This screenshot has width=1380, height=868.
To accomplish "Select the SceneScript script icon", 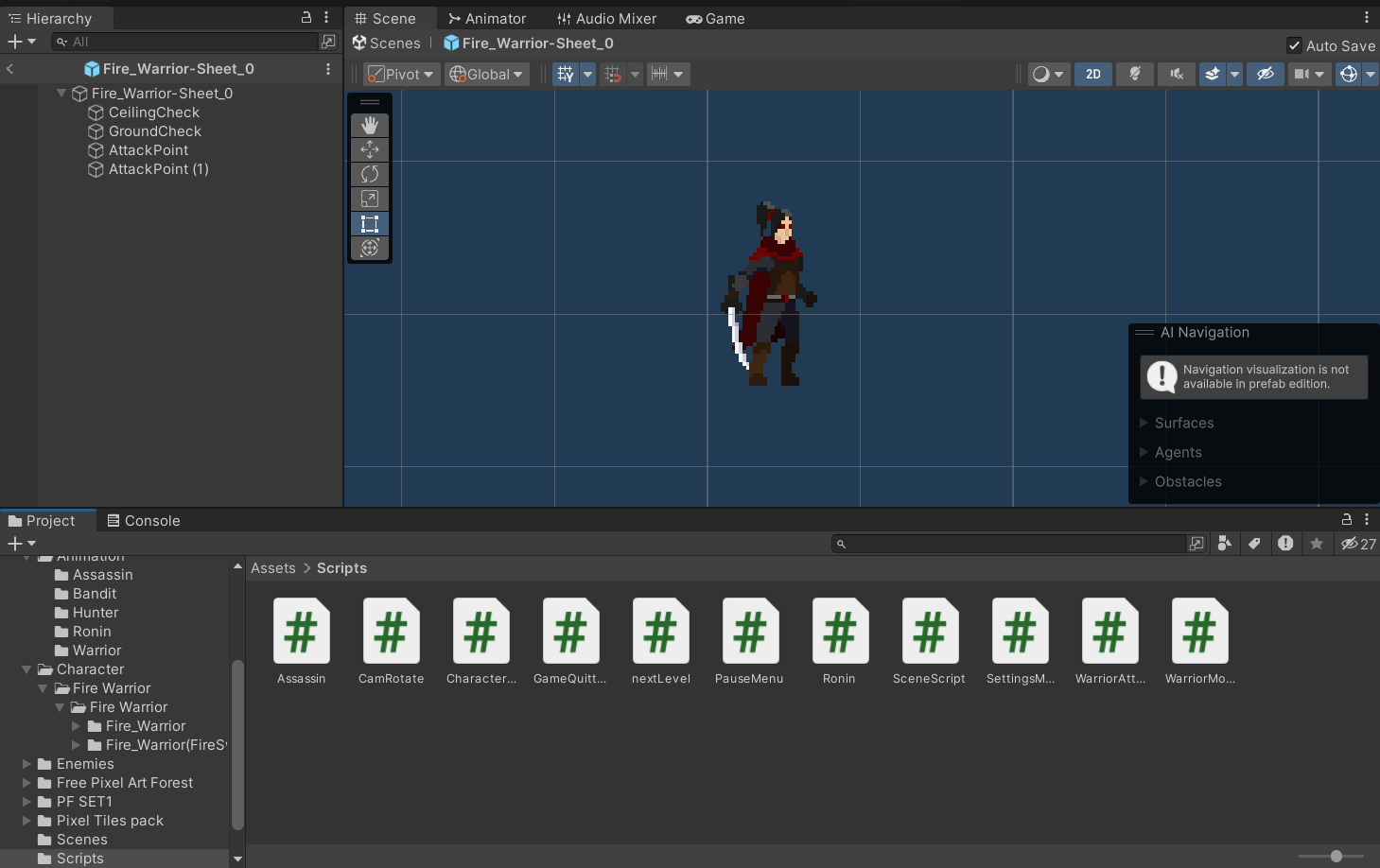I will pos(931,631).
